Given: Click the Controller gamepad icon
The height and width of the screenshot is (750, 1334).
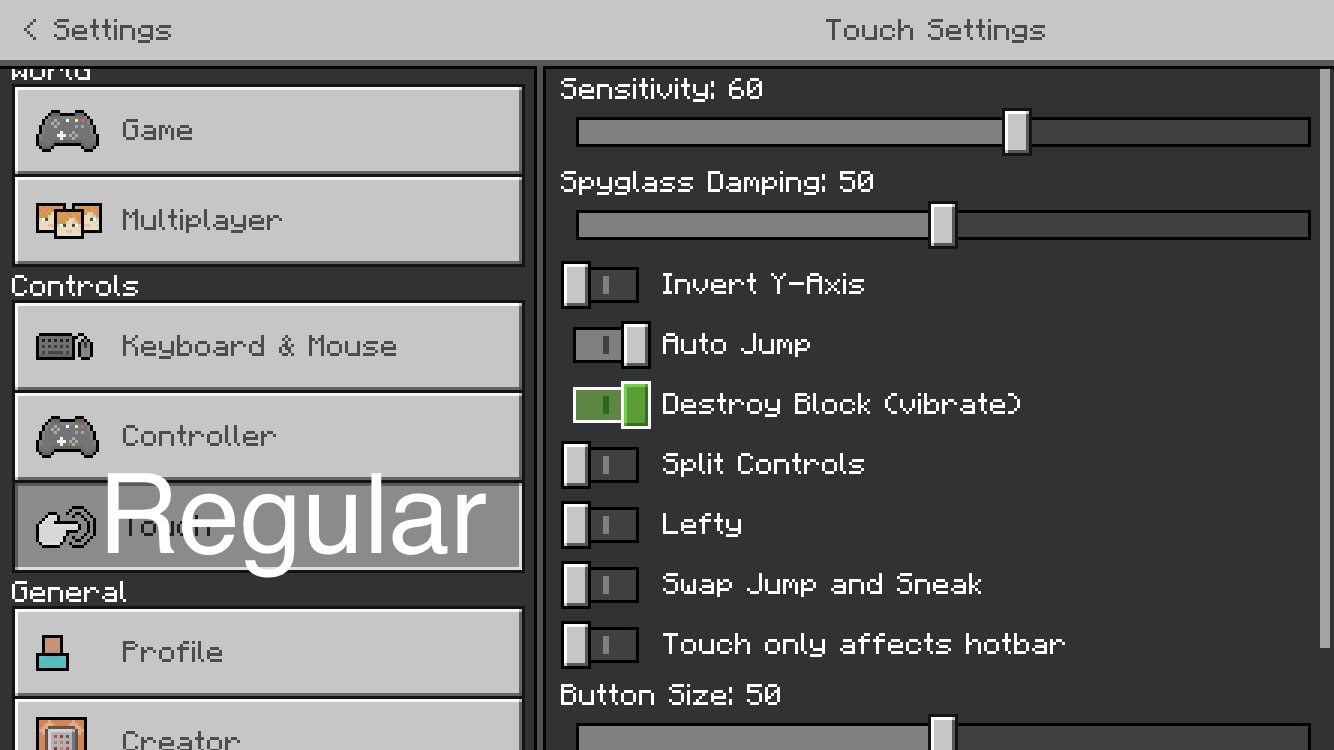Looking at the screenshot, I should tap(67, 437).
